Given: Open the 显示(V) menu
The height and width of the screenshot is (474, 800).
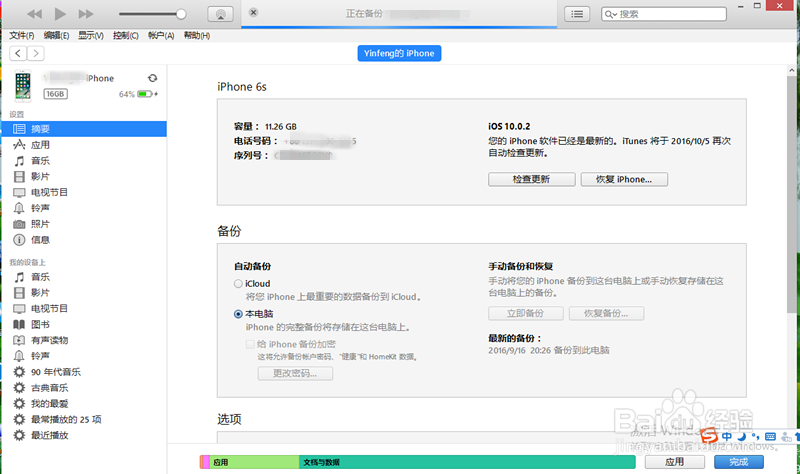Looking at the screenshot, I should pyautogui.click(x=91, y=36).
